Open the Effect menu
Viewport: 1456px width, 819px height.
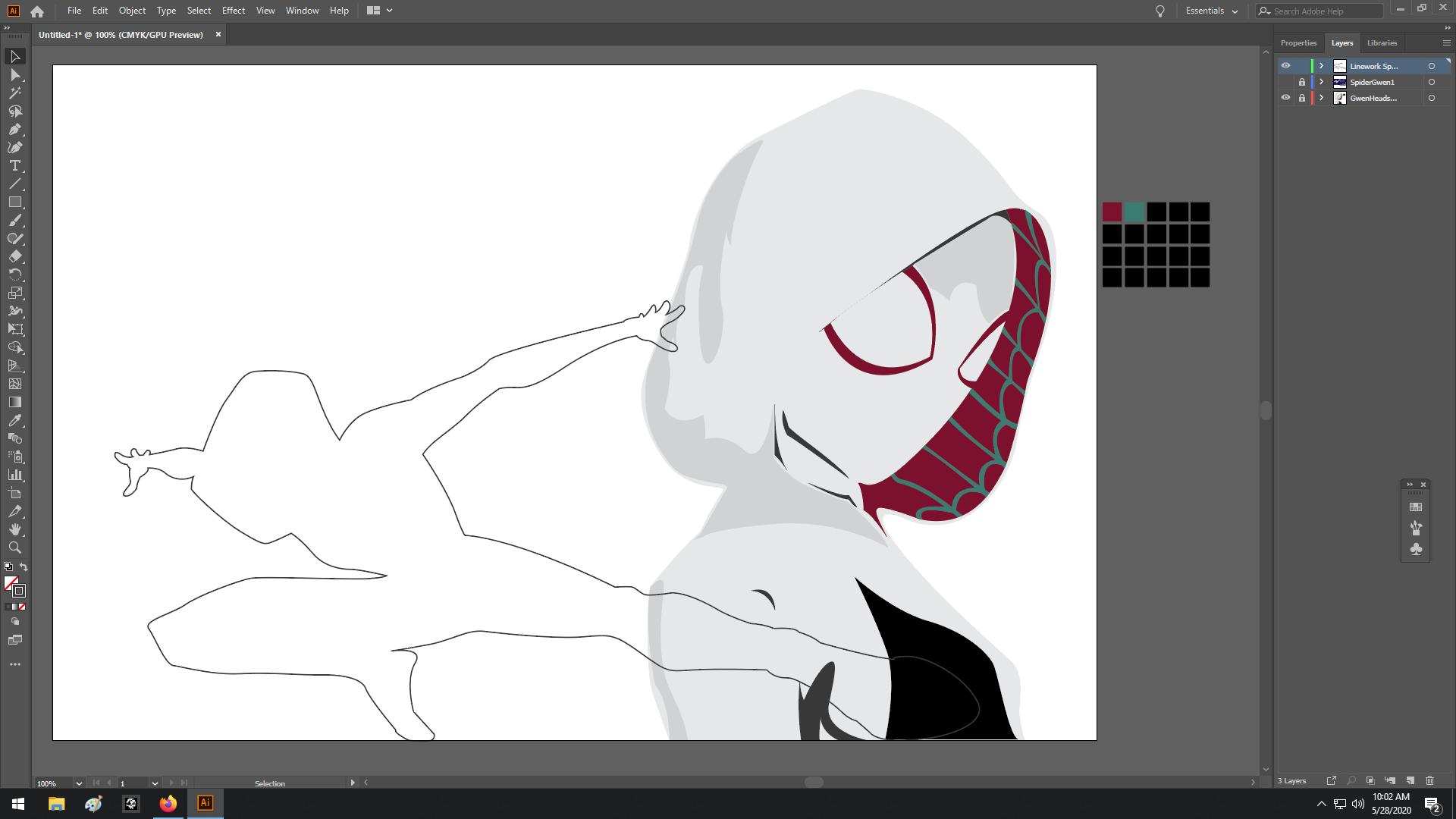234,11
